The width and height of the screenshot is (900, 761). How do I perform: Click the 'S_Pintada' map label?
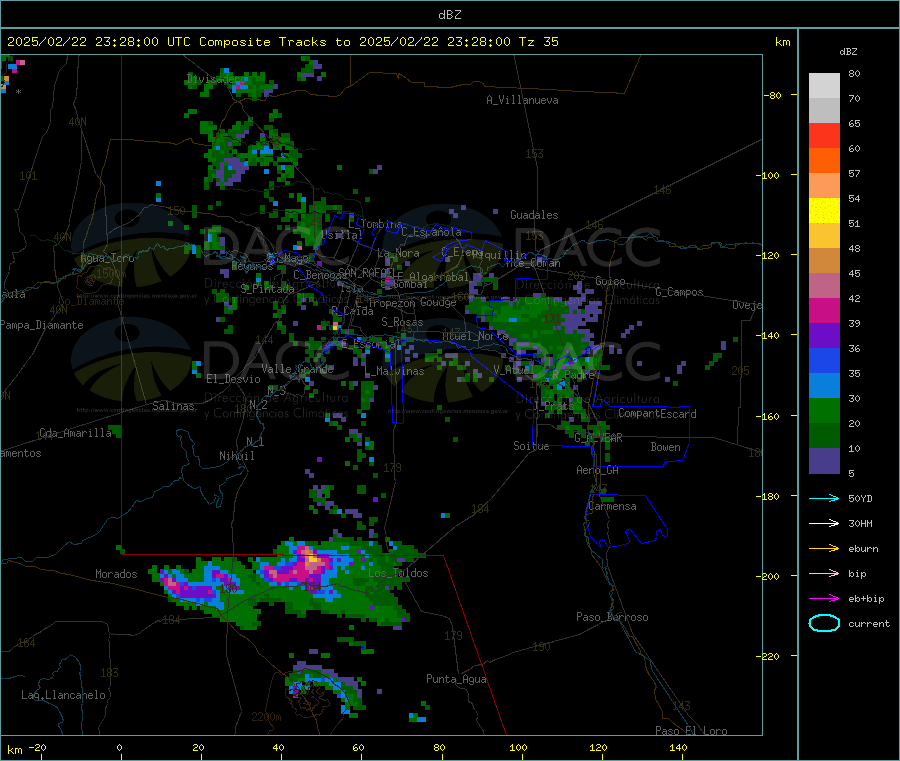pyautogui.click(x=267, y=289)
